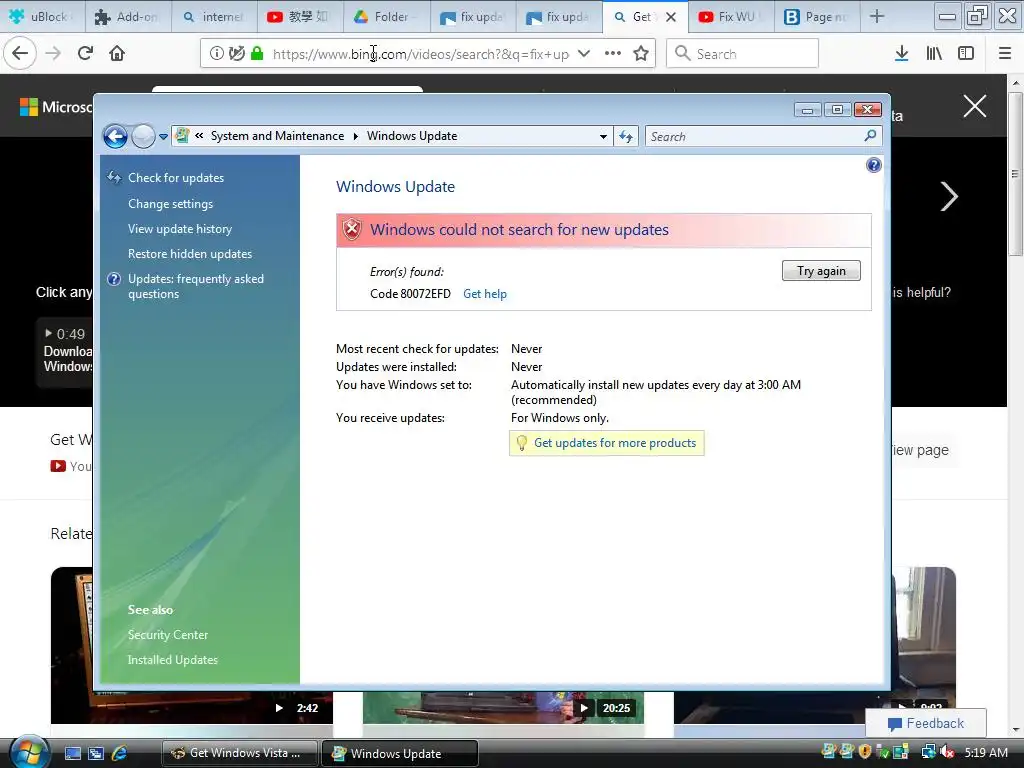This screenshot has width=1024, height=768.
Task: Open the blue help question mark icon
Action: pyautogui.click(x=874, y=165)
